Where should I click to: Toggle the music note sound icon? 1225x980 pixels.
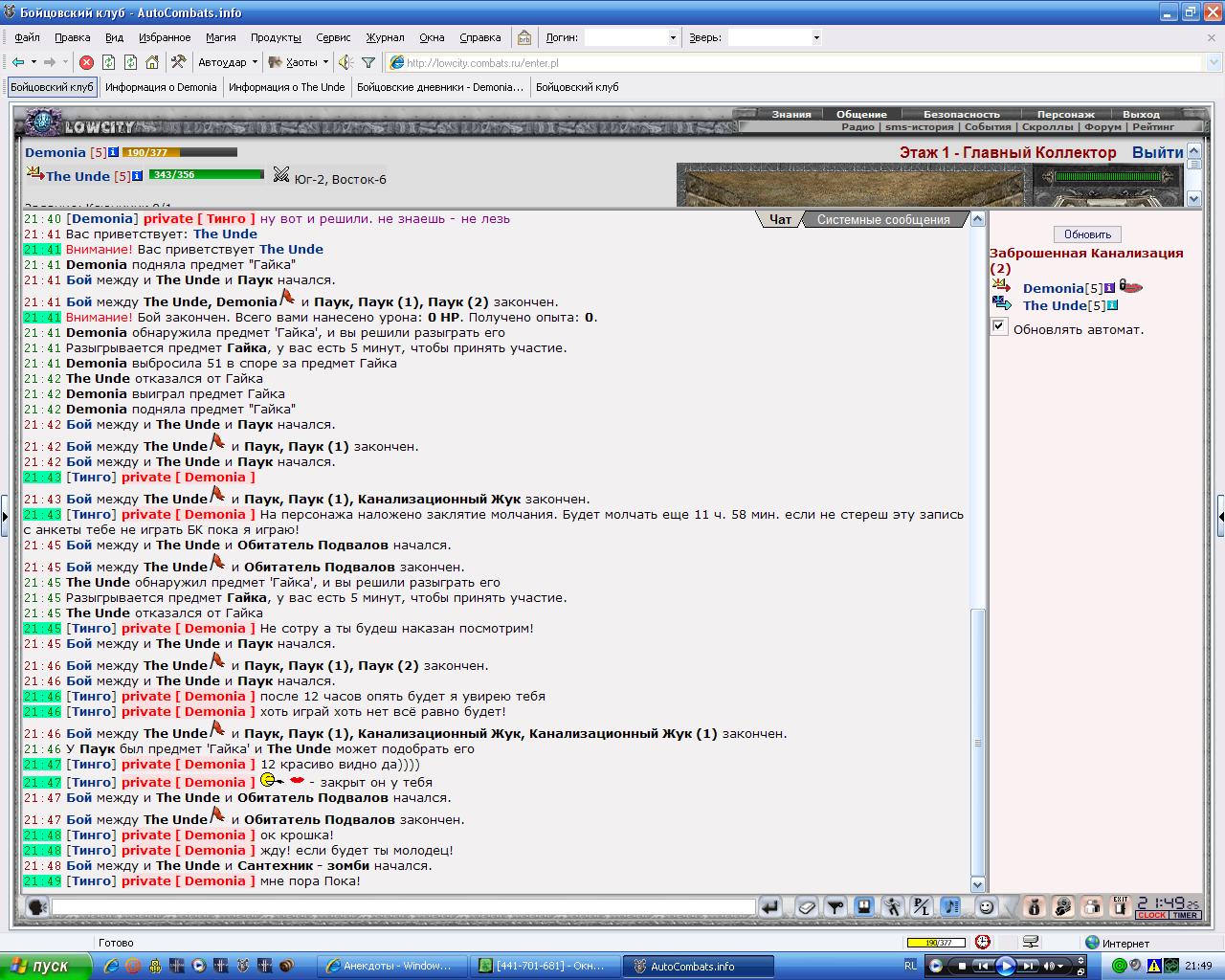[950, 906]
